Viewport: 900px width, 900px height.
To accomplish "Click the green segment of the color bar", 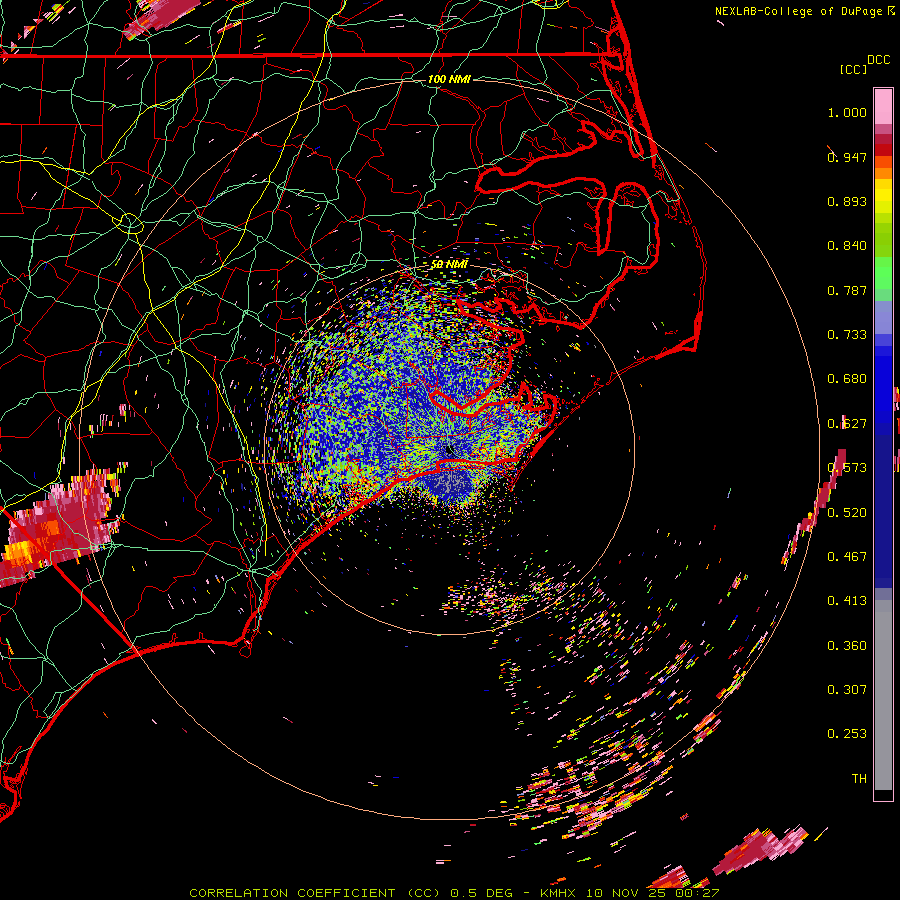I will click(x=883, y=273).
